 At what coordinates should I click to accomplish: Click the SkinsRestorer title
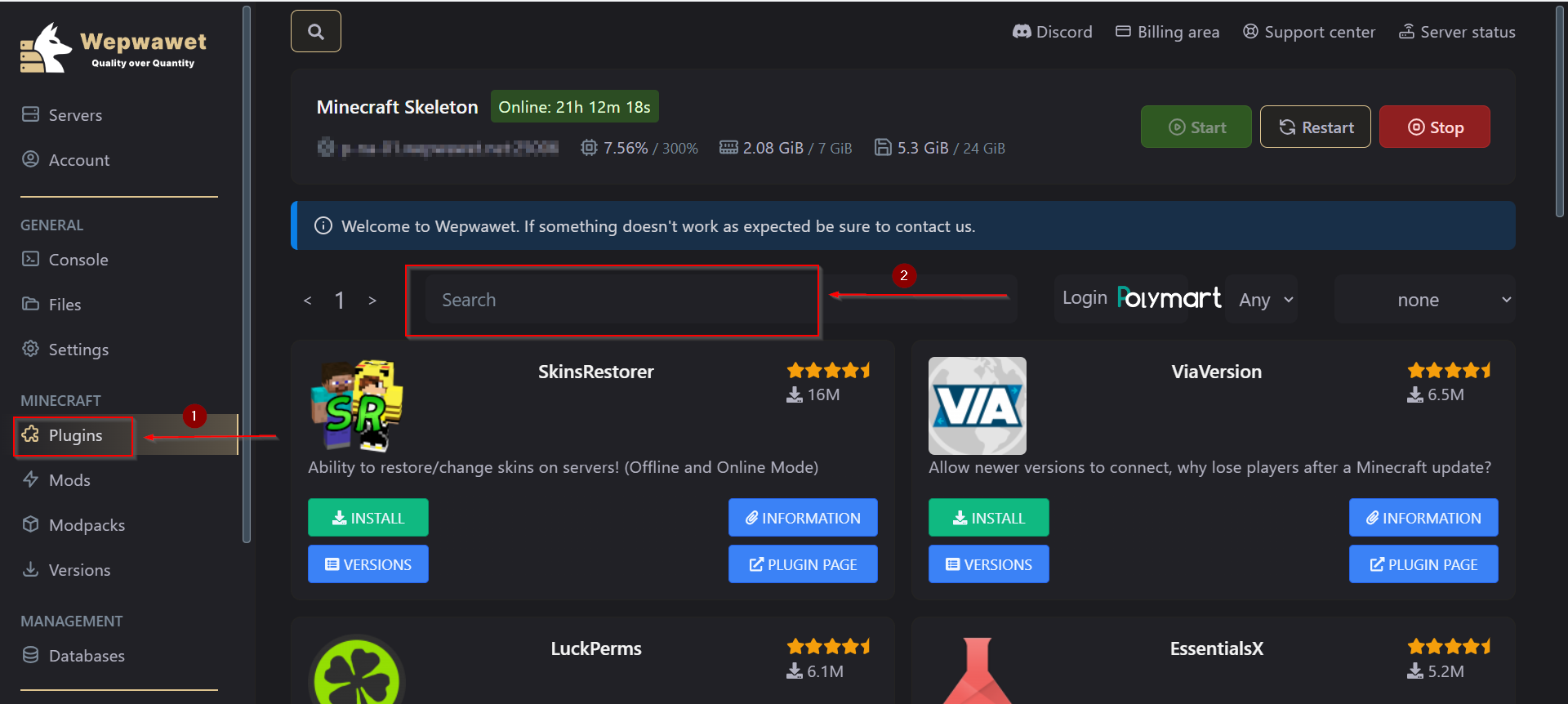click(596, 372)
